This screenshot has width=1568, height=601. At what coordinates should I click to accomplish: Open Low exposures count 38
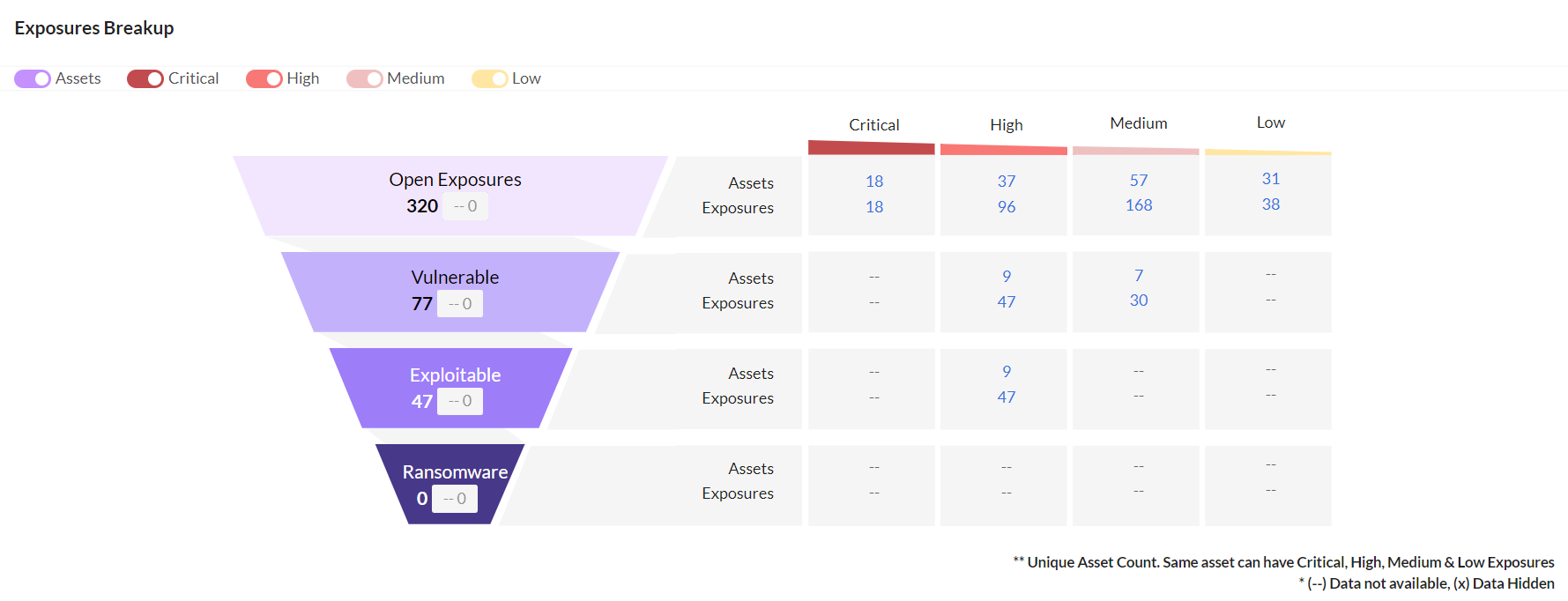pyautogui.click(x=1271, y=204)
